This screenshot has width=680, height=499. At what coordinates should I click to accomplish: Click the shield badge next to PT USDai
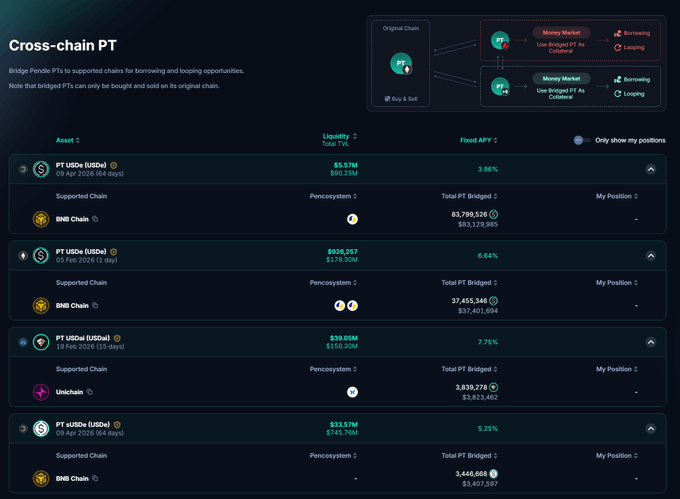[117, 338]
